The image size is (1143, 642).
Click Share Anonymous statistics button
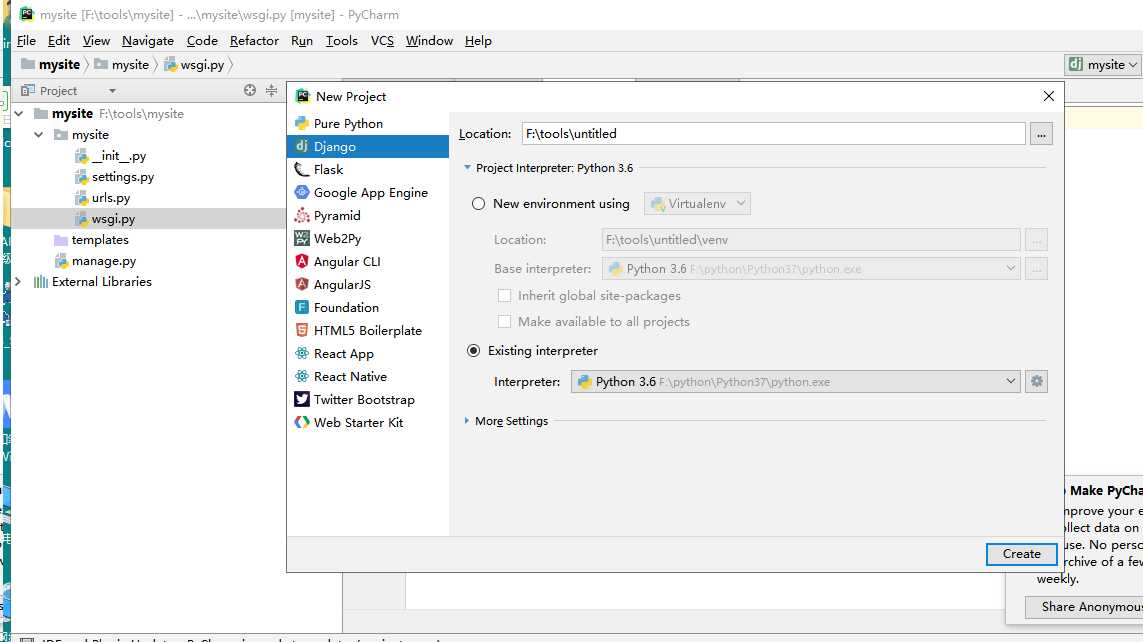pos(1084,607)
